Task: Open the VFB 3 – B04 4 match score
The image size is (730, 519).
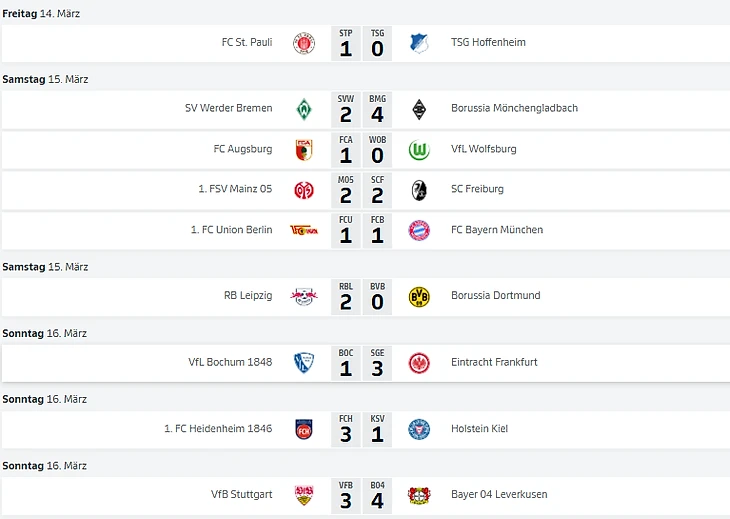Action: click(361, 496)
